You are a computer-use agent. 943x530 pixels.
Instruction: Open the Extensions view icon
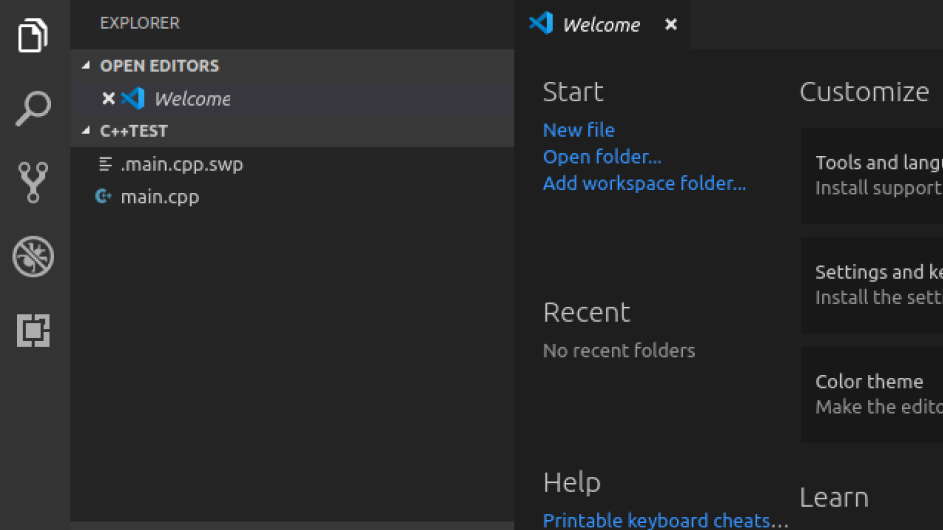33,330
